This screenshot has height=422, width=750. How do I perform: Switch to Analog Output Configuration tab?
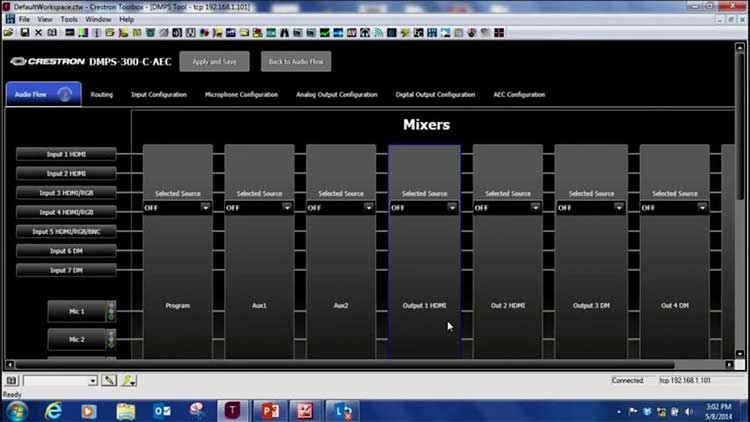[x=336, y=95]
